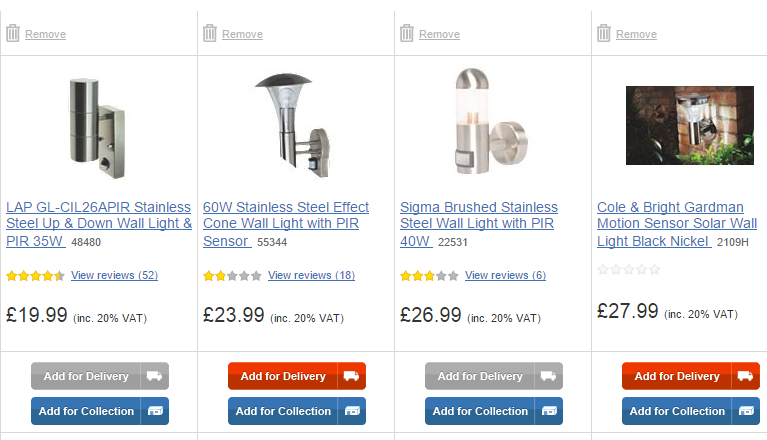Screen dimensions: 767x440
Task: Click empty star rating of Cole & Bright light
Action: [x=629, y=269]
